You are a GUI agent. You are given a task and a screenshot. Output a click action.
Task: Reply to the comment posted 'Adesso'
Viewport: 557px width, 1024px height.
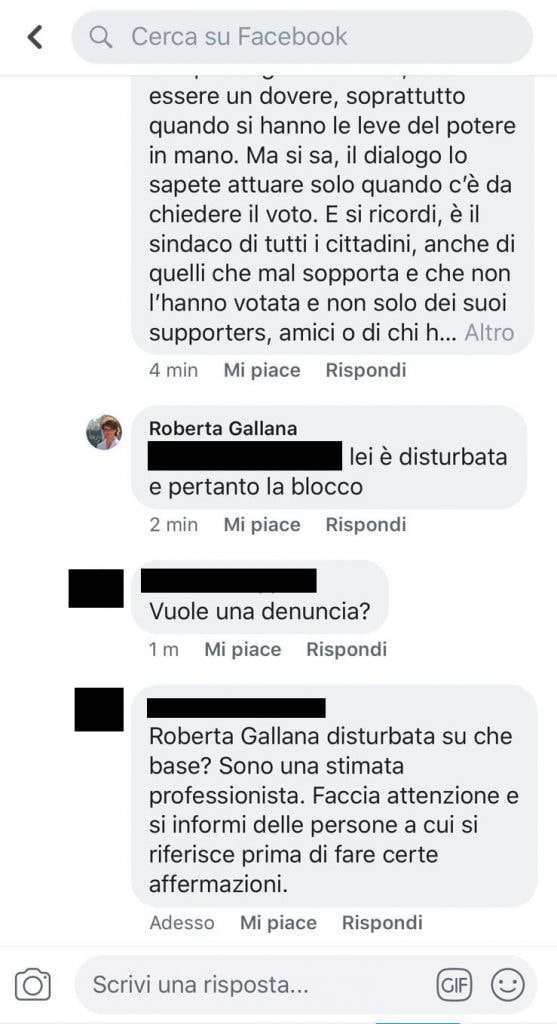click(382, 923)
